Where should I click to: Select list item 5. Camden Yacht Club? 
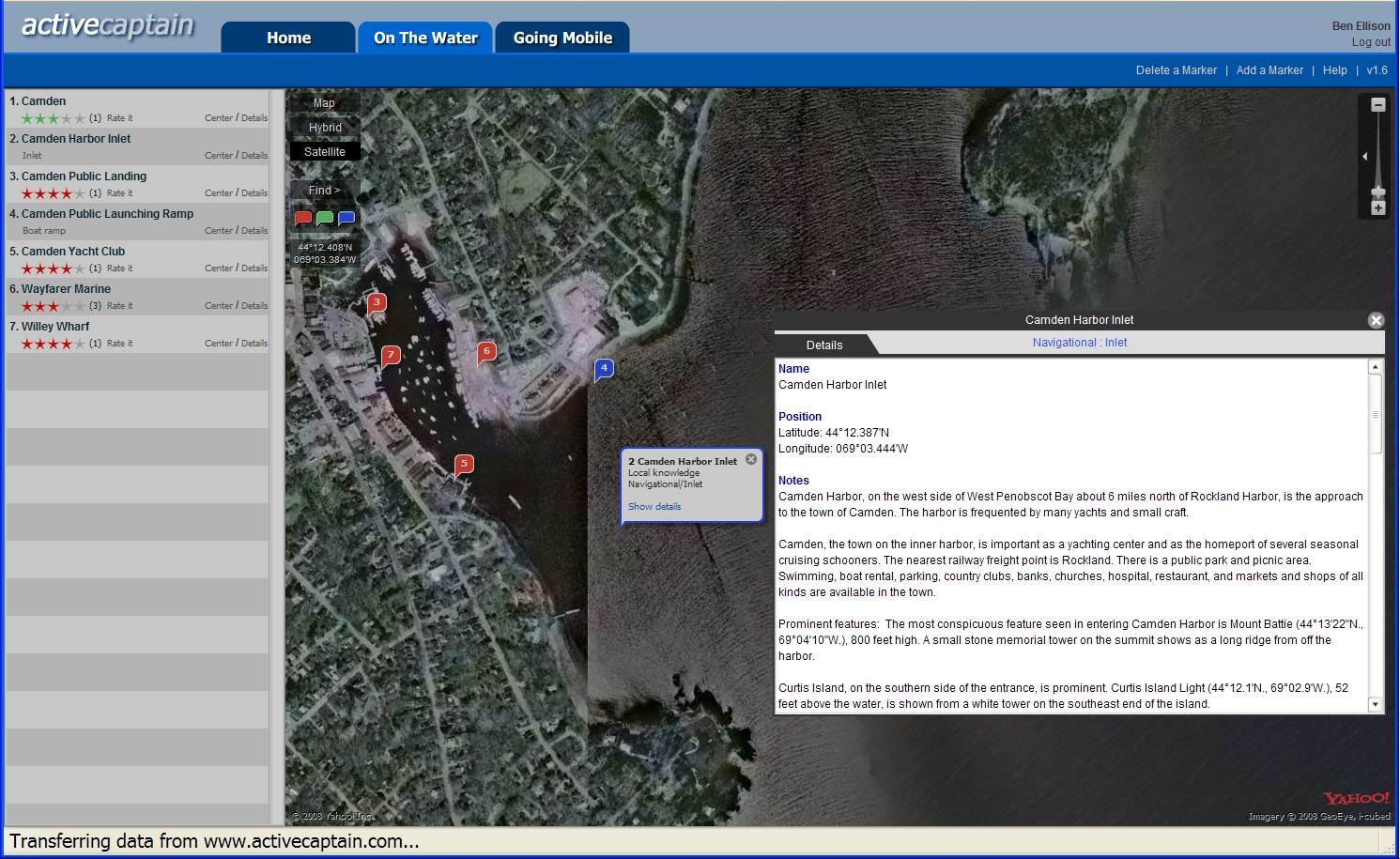(x=138, y=259)
